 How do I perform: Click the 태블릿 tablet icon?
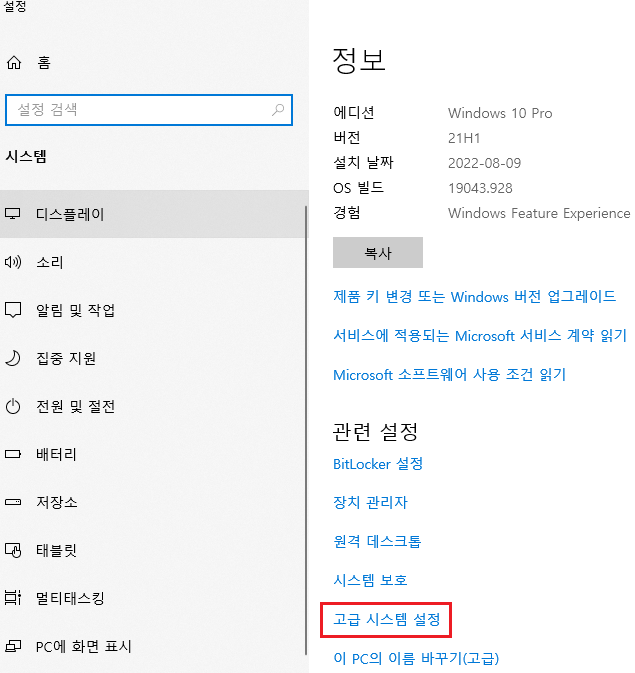pos(13,550)
